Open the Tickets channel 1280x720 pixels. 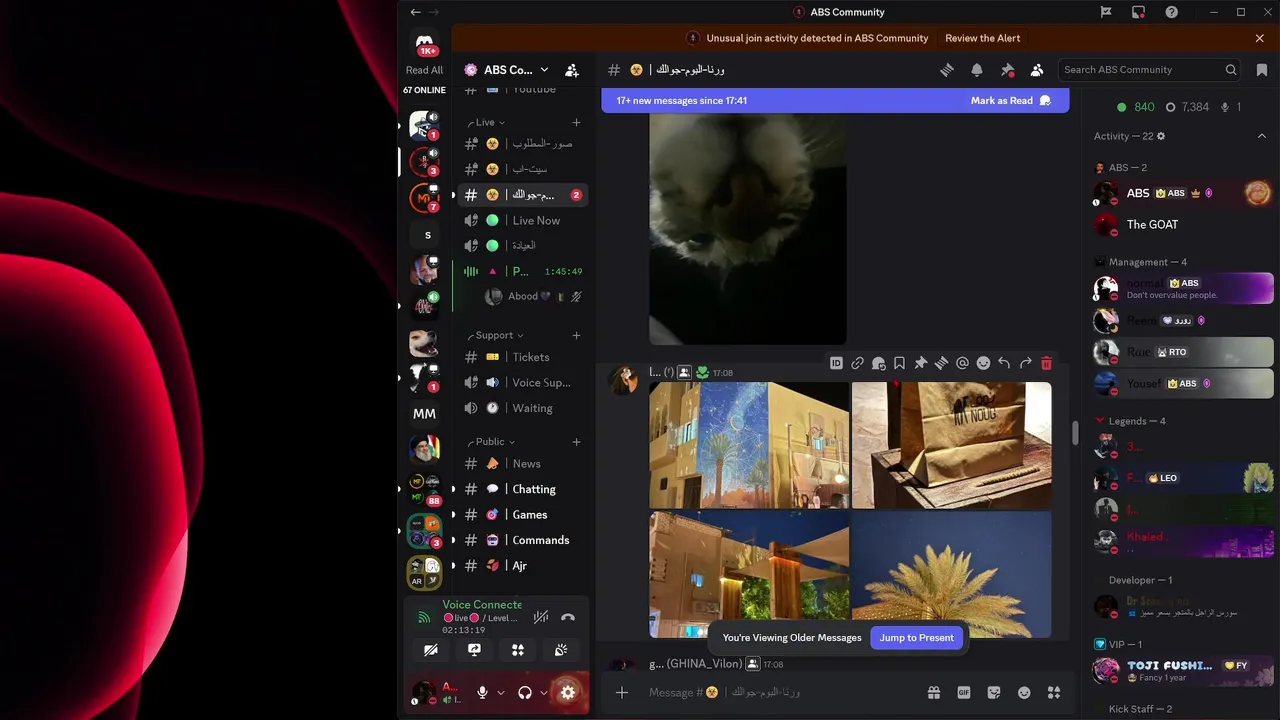click(523, 357)
